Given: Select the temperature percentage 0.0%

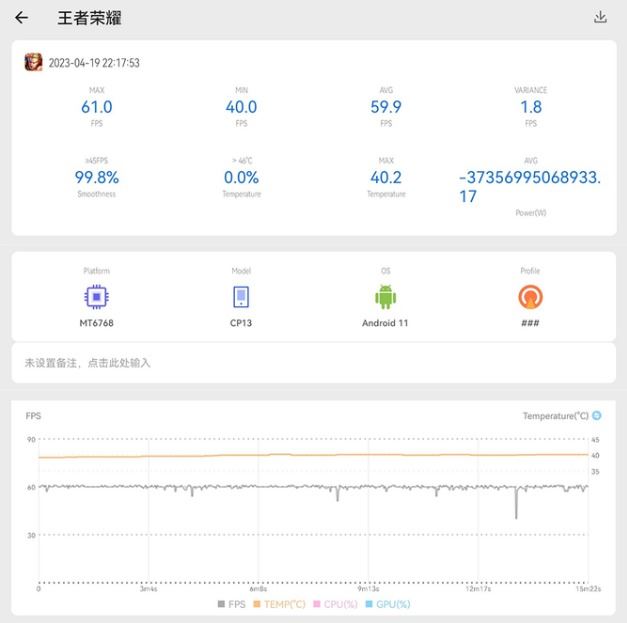Looking at the screenshot, I should [x=241, y=177].
